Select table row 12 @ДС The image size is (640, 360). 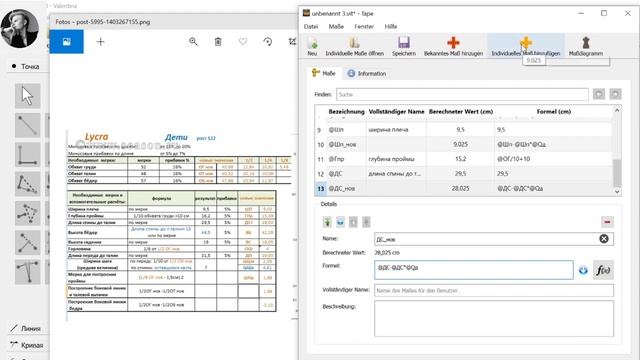pos(464,173)
